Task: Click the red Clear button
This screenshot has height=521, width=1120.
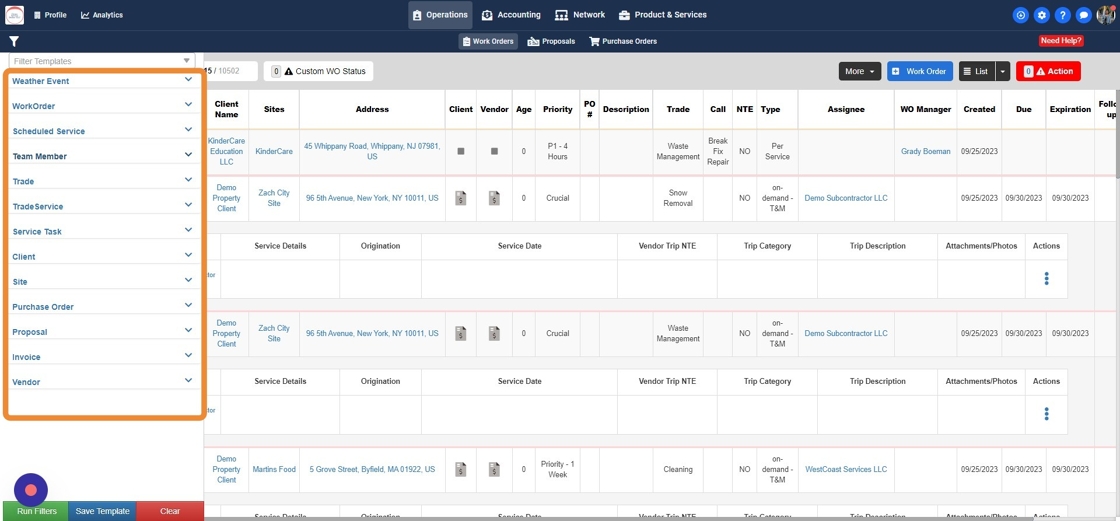Action: click(x=170, y=511)
